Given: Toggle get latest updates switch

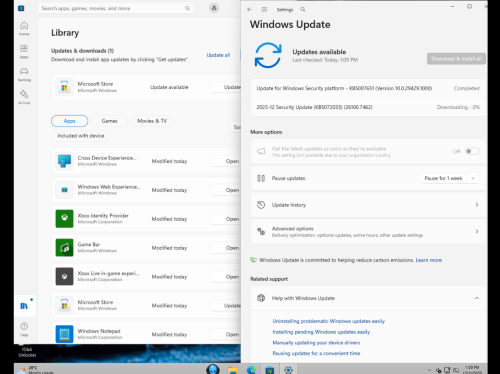Looking at the screenshot, I should click(472, 151).
